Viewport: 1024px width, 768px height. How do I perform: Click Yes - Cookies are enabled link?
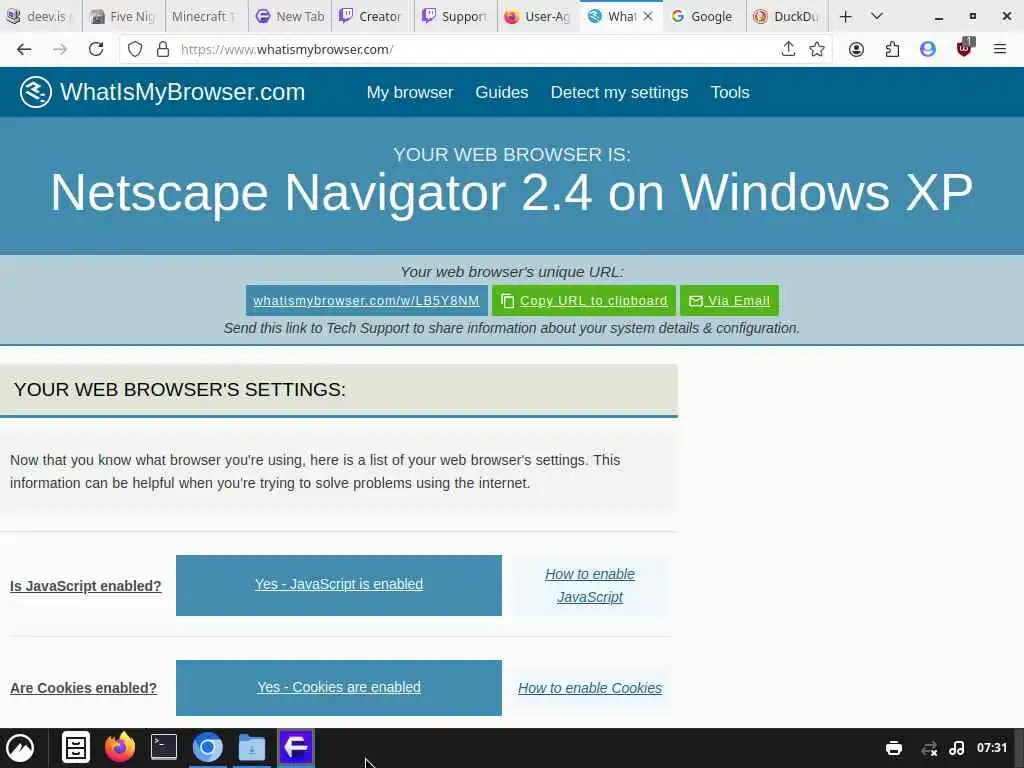[x=339, y=687]
